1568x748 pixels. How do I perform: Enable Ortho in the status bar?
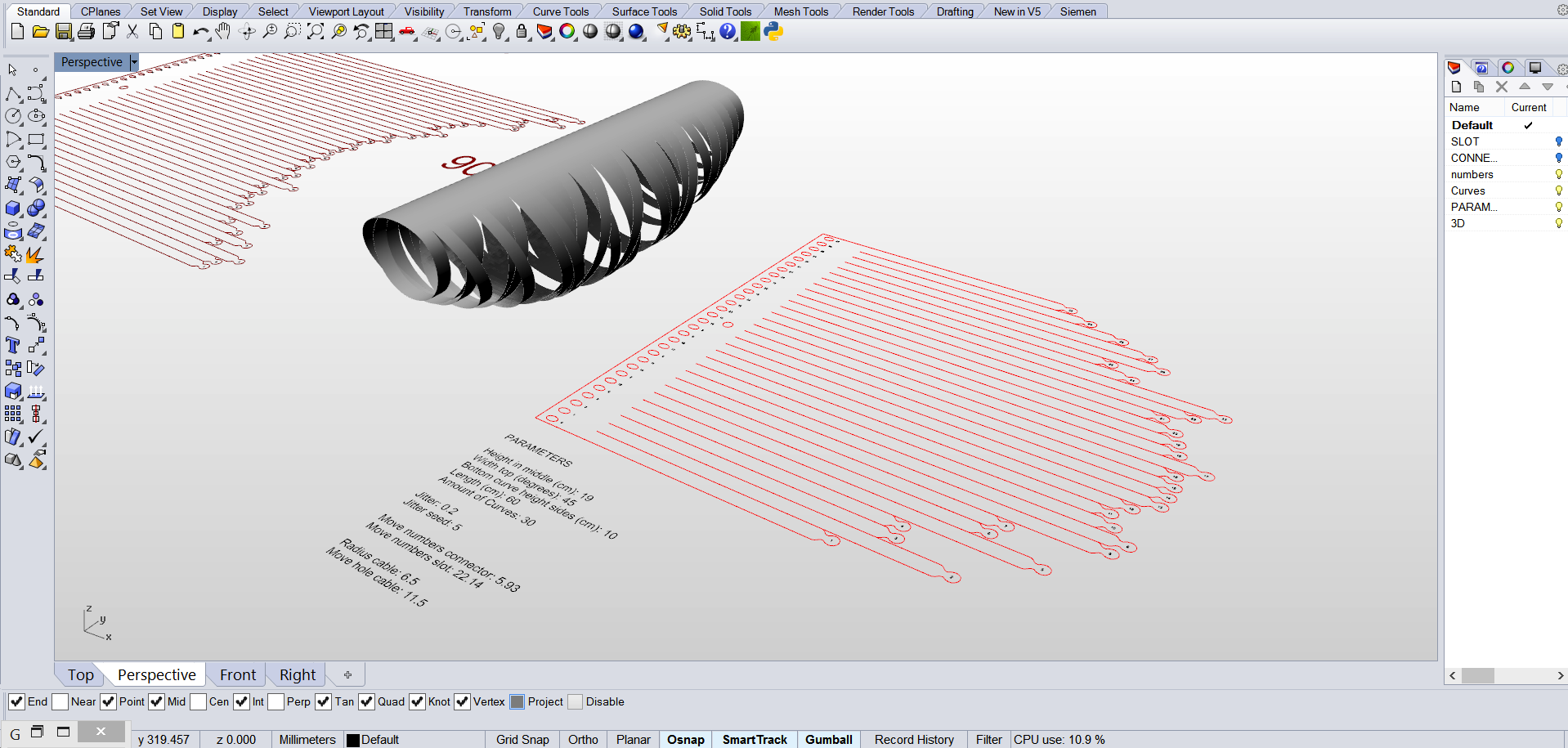(x=582, y=739)
